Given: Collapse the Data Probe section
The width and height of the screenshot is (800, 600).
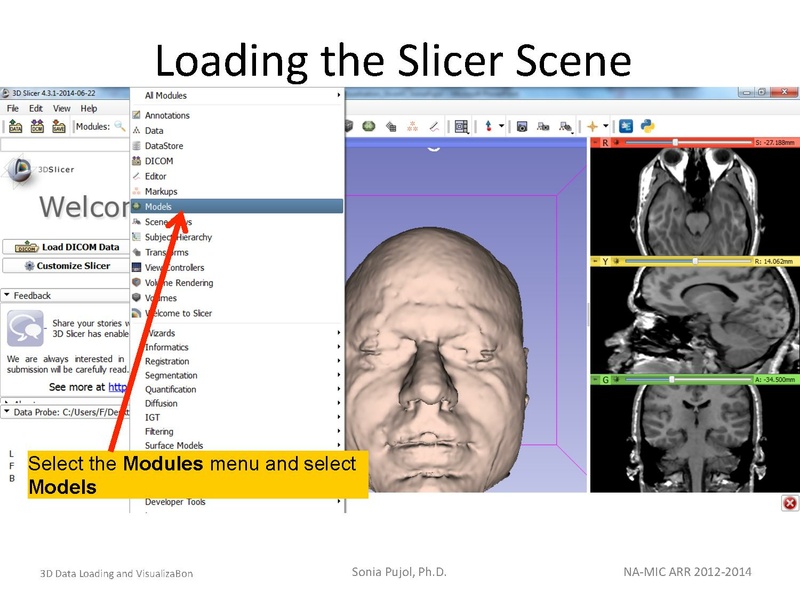Looking at the screenshot, I should (7, 411).
